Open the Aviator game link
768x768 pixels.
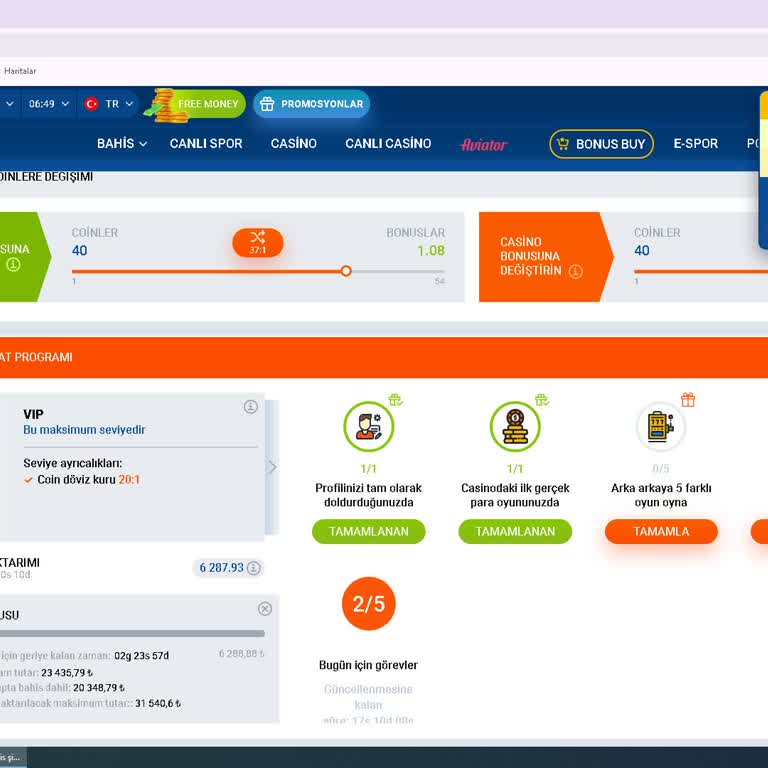(484, 144)
